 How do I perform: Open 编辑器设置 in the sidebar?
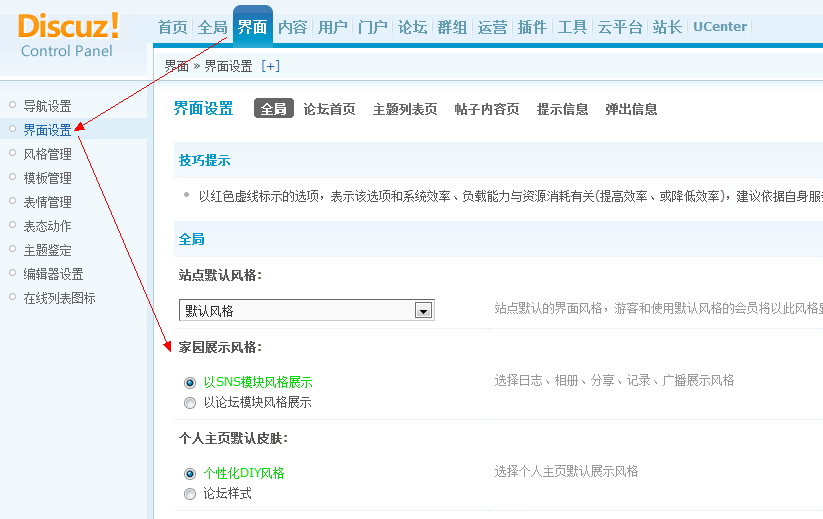pyautogui.click(x=54, y=274)
